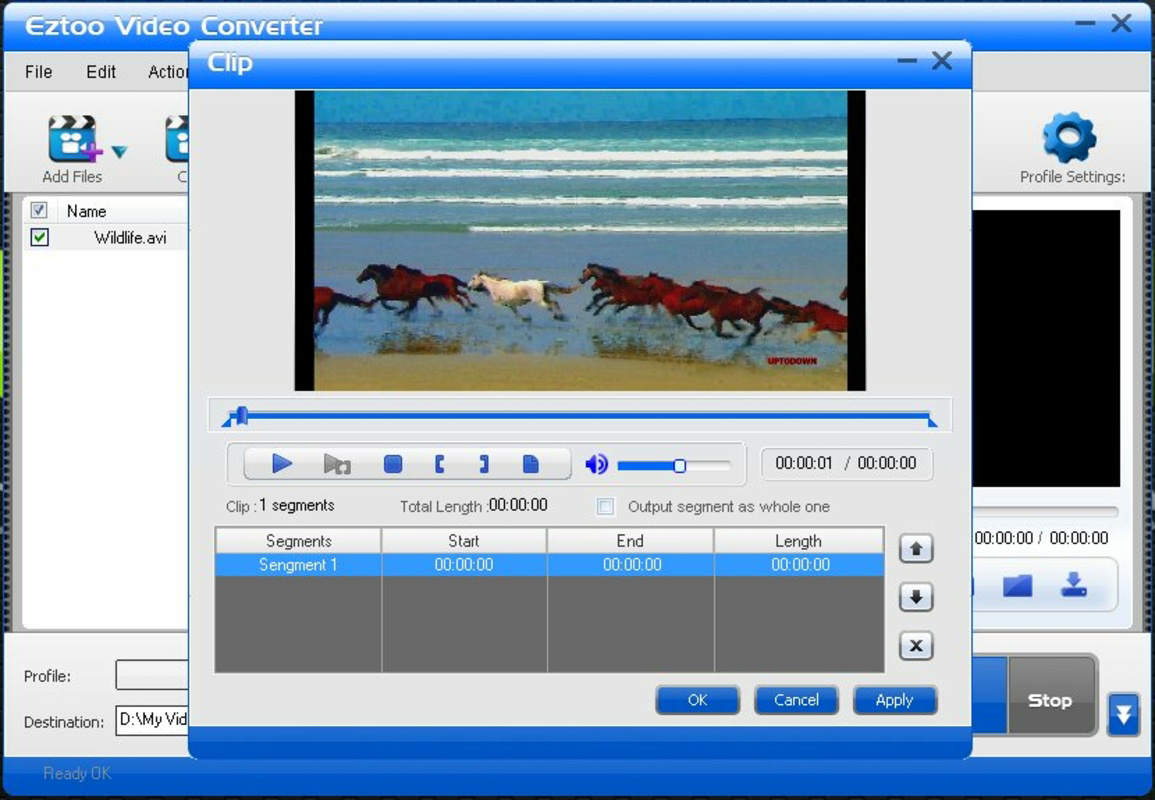Click the Start column header
The width and height of the screenshot is (1155, 800).
[464, 541]
